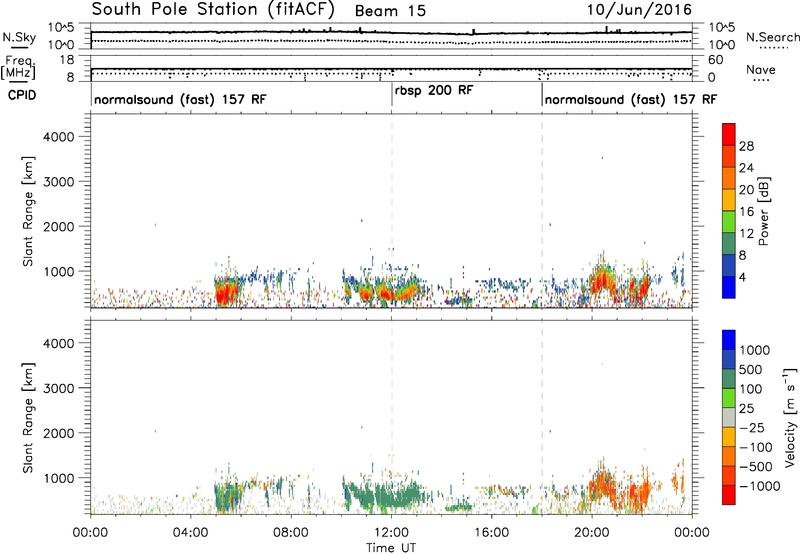Click the 'South Pole Station (fitACF)' title
The height and width of the screenshot is (554, 800).
tap(213, 9)
